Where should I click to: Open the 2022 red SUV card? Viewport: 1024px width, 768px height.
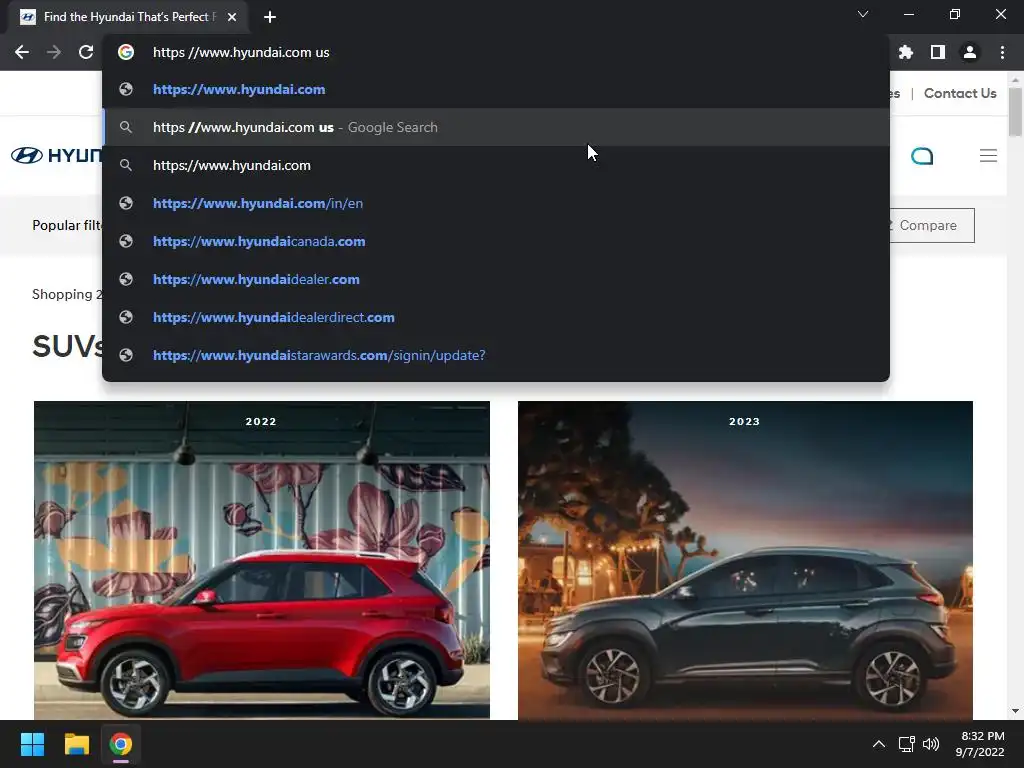pos(262,560)
